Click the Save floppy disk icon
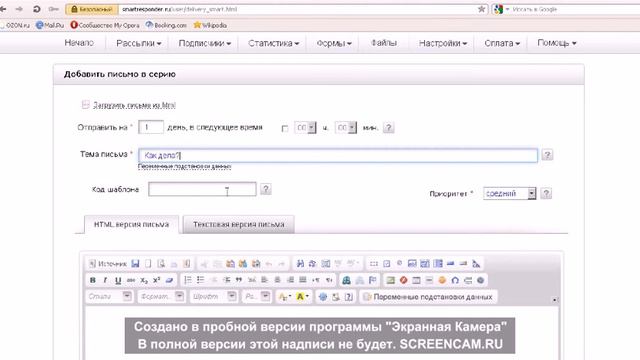 [x=136, y=264]
